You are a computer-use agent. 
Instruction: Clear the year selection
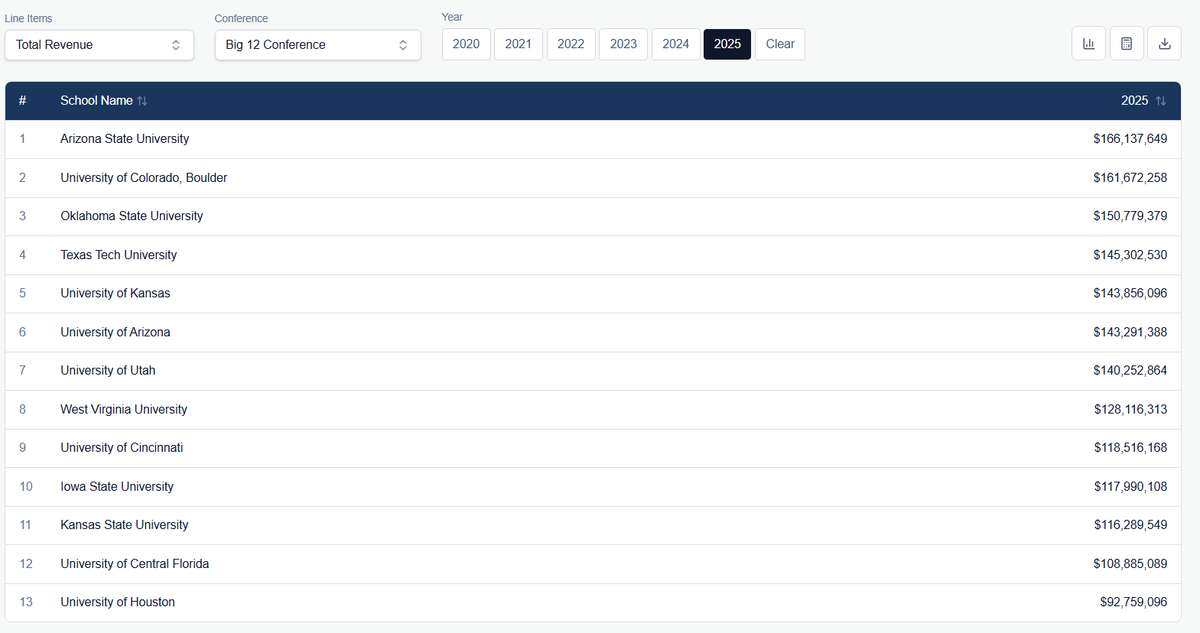click(x=780, y=44)
